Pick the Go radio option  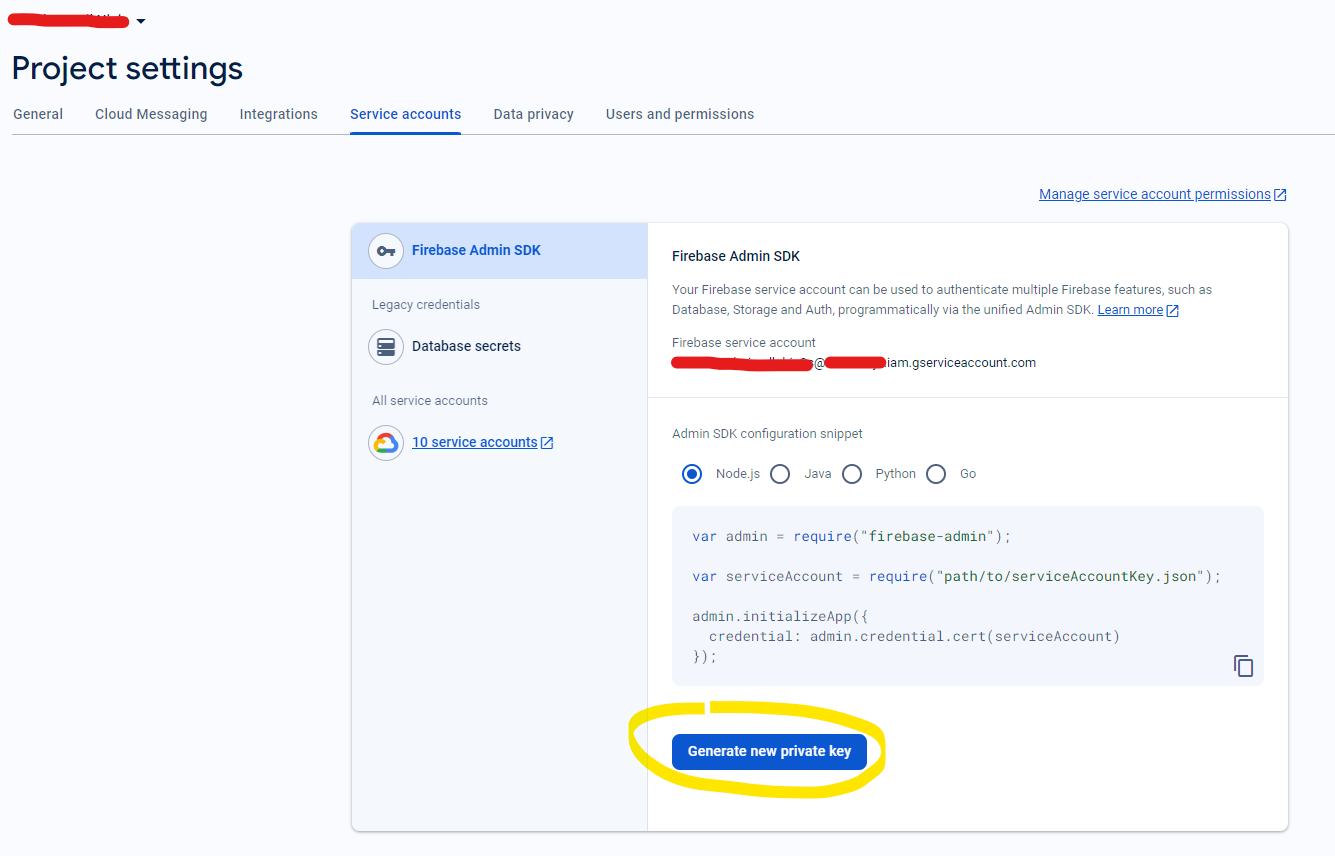pyautogui.click(x=936, y=474)
